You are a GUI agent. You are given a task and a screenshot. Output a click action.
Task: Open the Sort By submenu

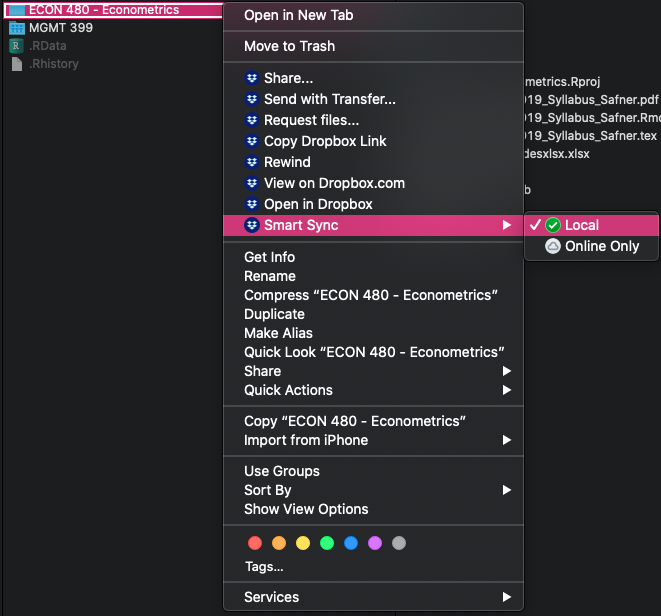pyautogui.click(x=268, y=490)
